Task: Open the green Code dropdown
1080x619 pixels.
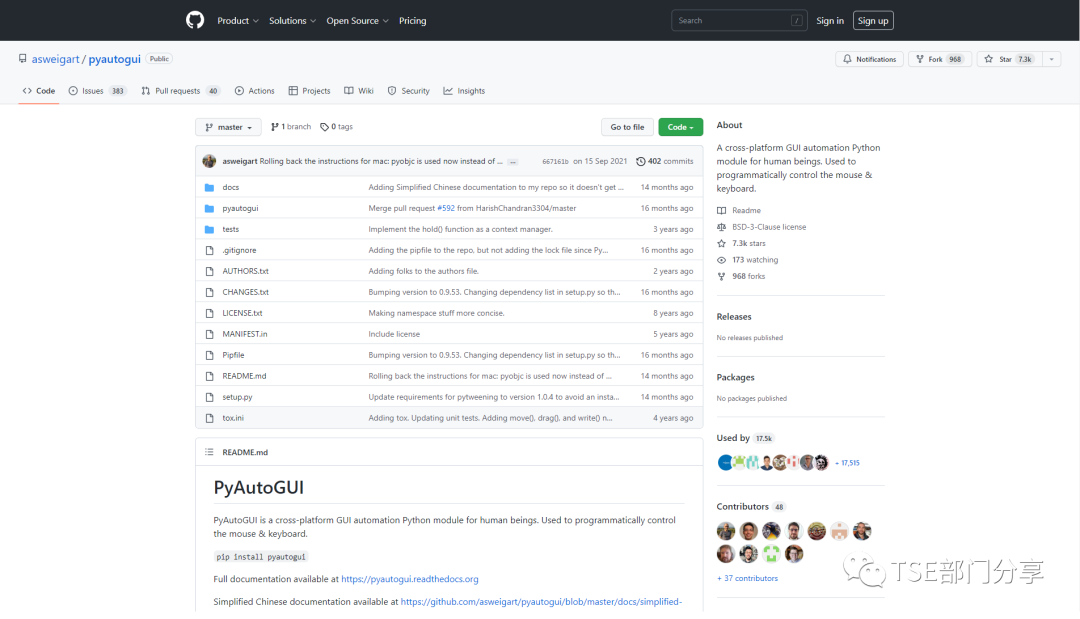Action: point(681,127)
